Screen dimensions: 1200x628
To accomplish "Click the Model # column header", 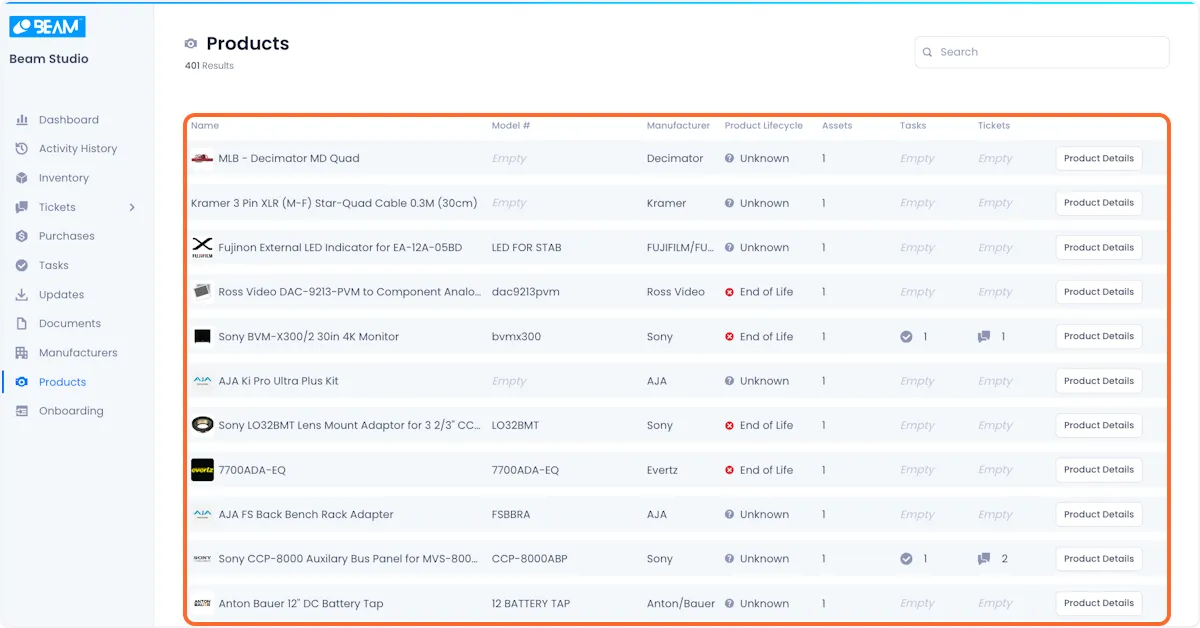I will tap(511, 126).
